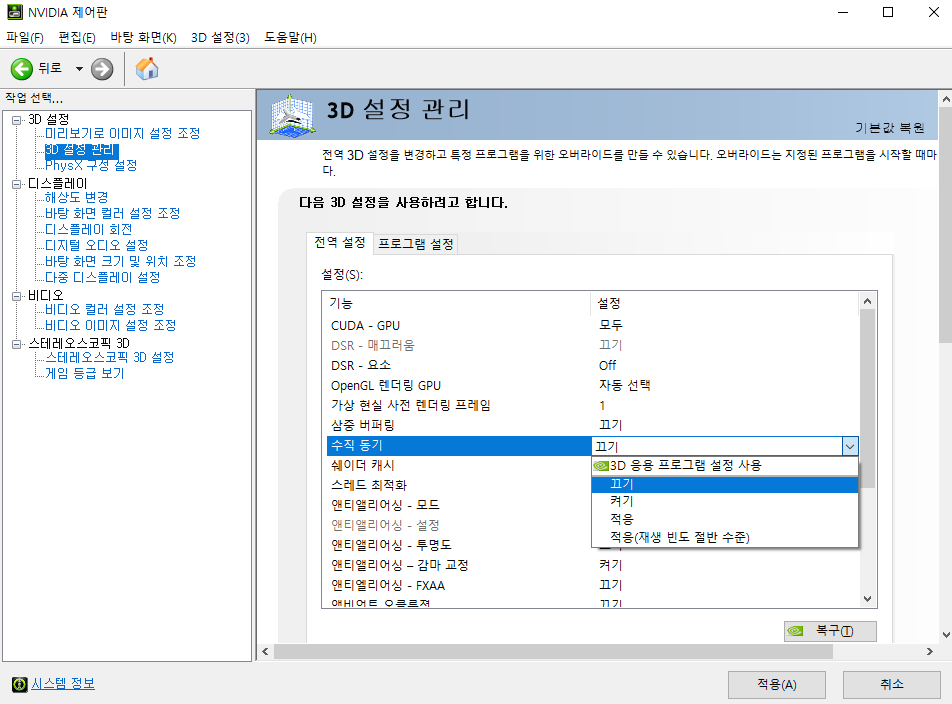This screenshot has width=952, height=704.
Task: Open 바탕 화면 컬러 설정 조정
Action: coord(112,213)
